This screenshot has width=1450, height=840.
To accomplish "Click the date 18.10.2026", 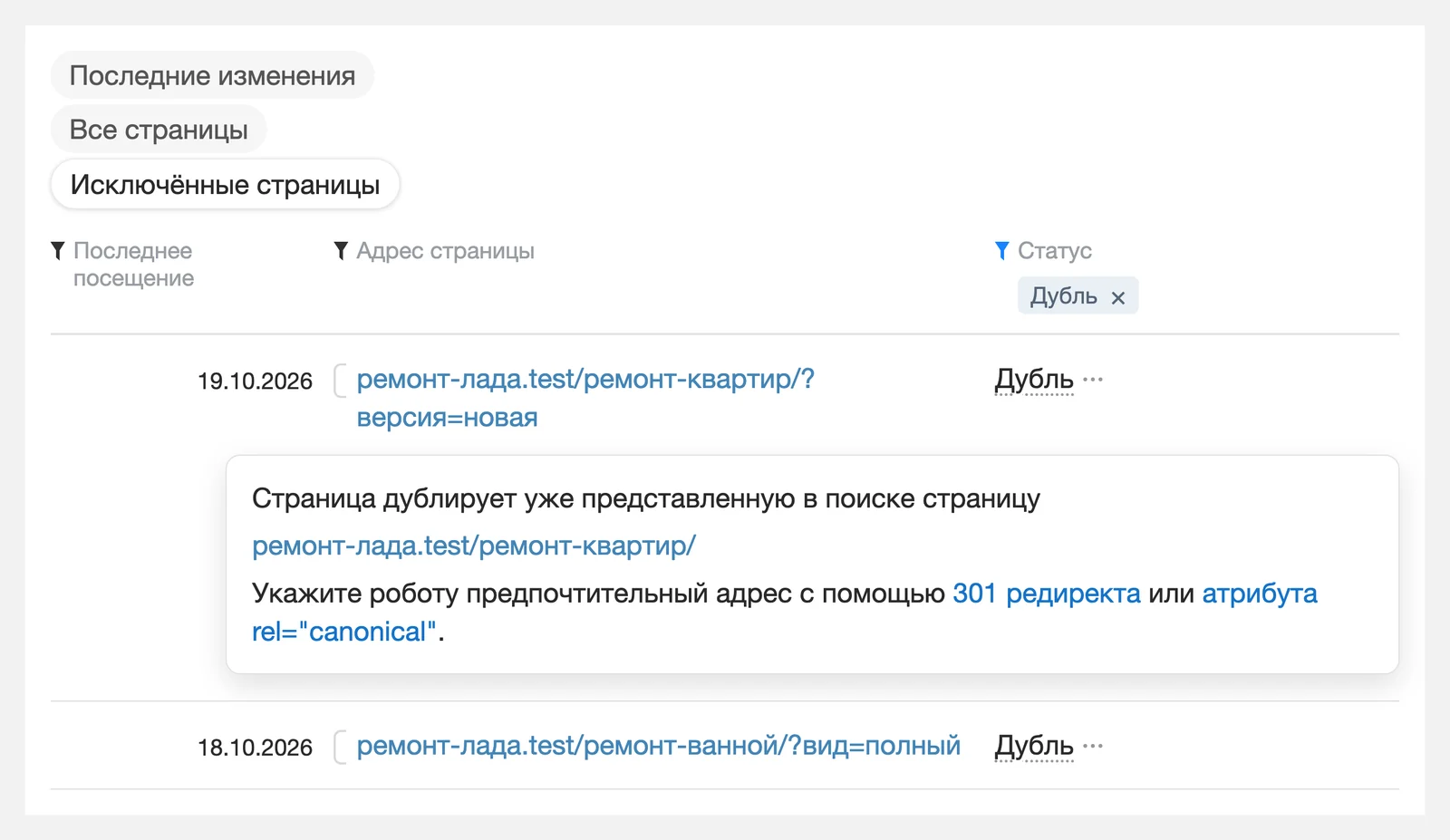I will tap(255, 748).
